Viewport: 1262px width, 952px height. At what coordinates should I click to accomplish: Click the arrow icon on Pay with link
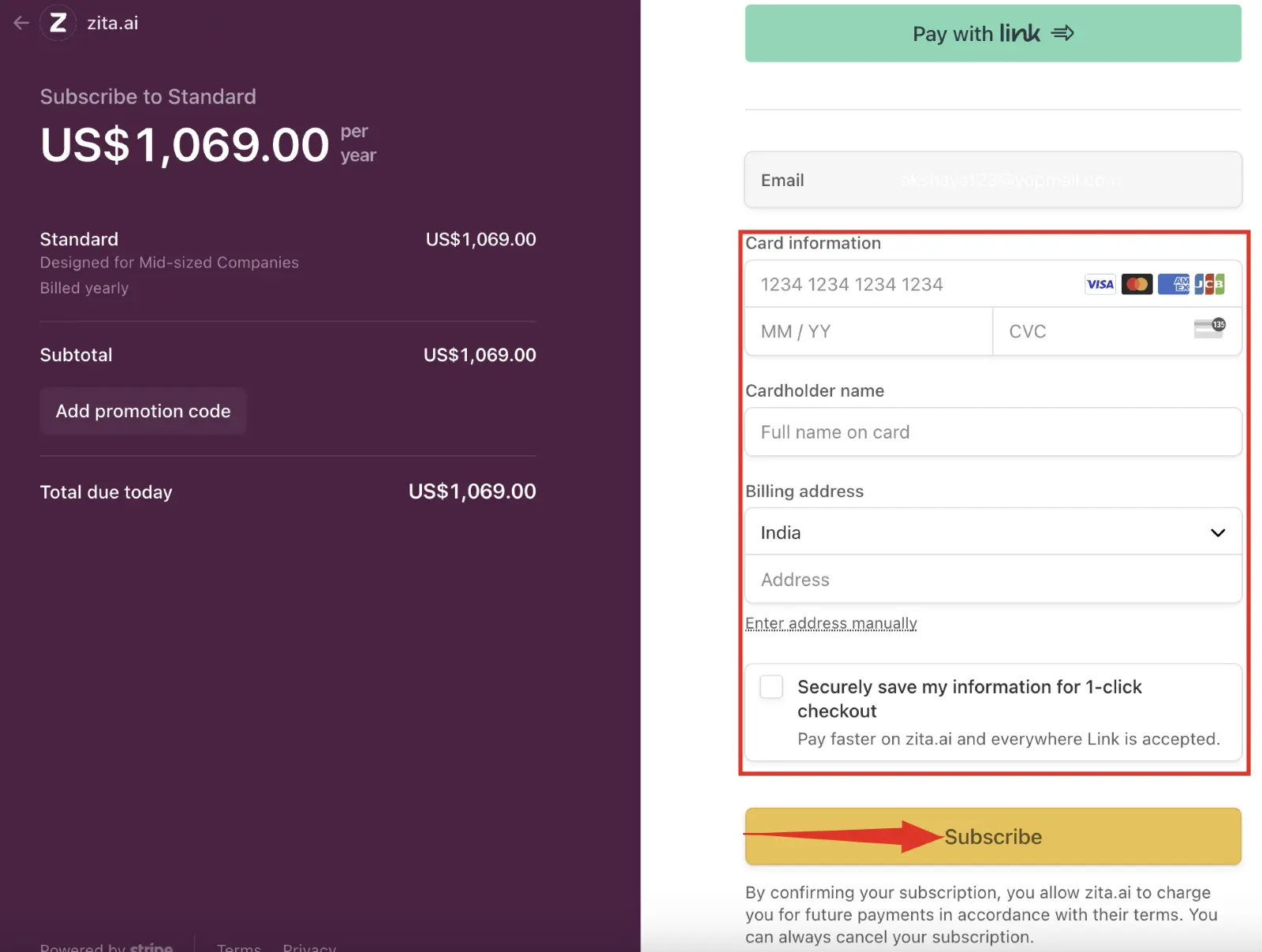[1062, 33]
